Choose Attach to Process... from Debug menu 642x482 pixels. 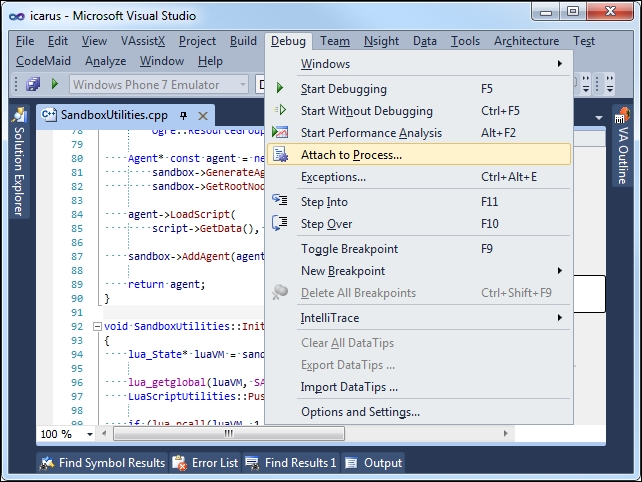point(419,154)
